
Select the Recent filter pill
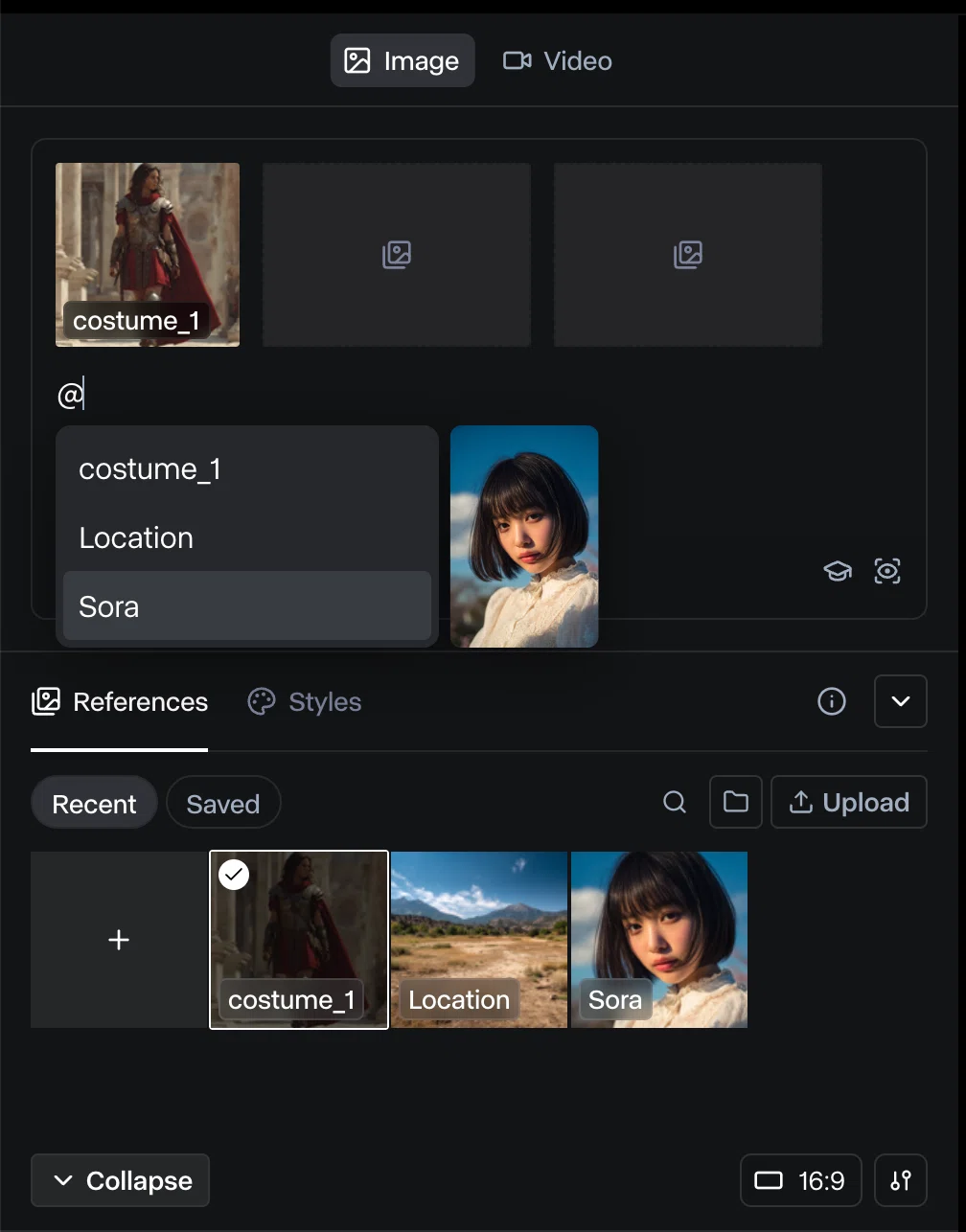coord(94,803)
